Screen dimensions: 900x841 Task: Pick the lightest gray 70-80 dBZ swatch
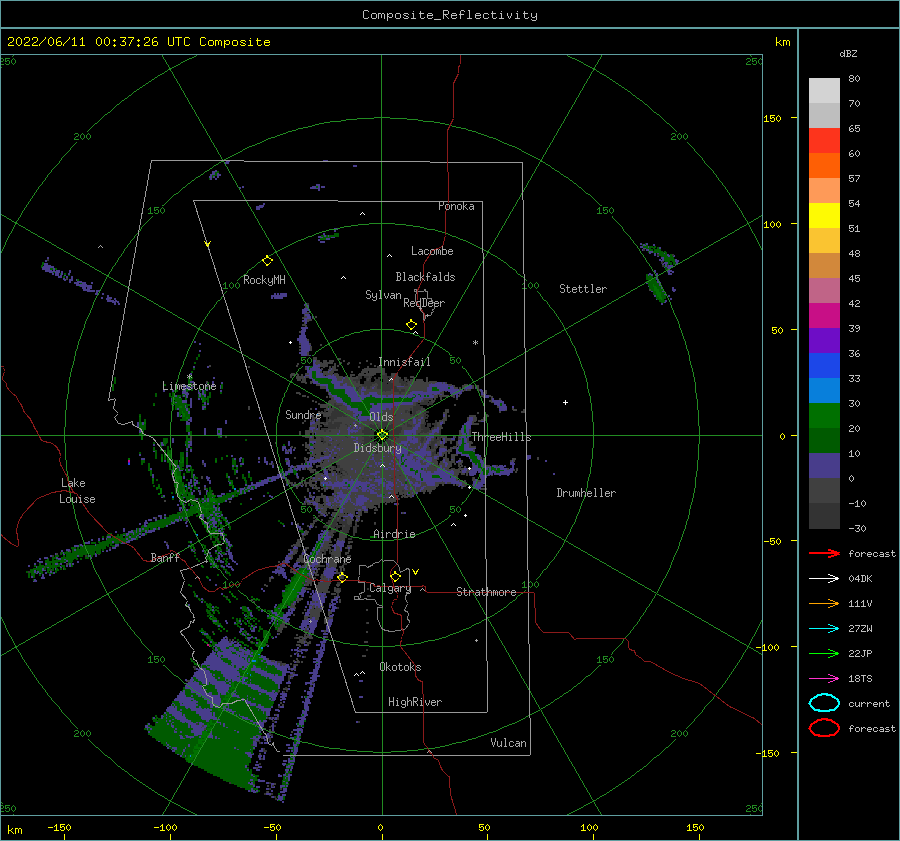pos(824,91)
